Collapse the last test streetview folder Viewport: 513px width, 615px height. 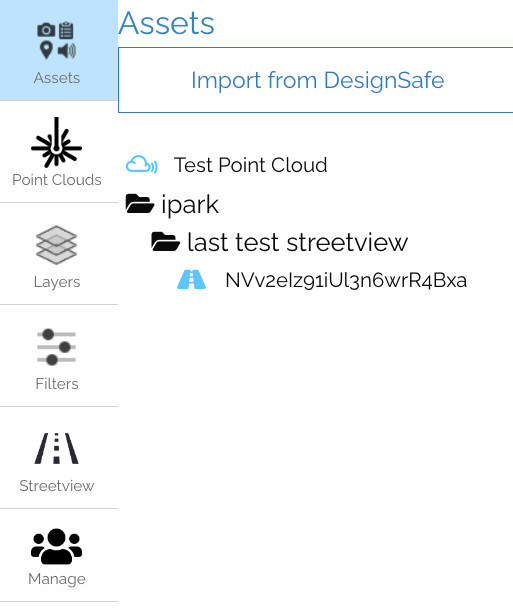pyautogui.click(x=166, y=242)
